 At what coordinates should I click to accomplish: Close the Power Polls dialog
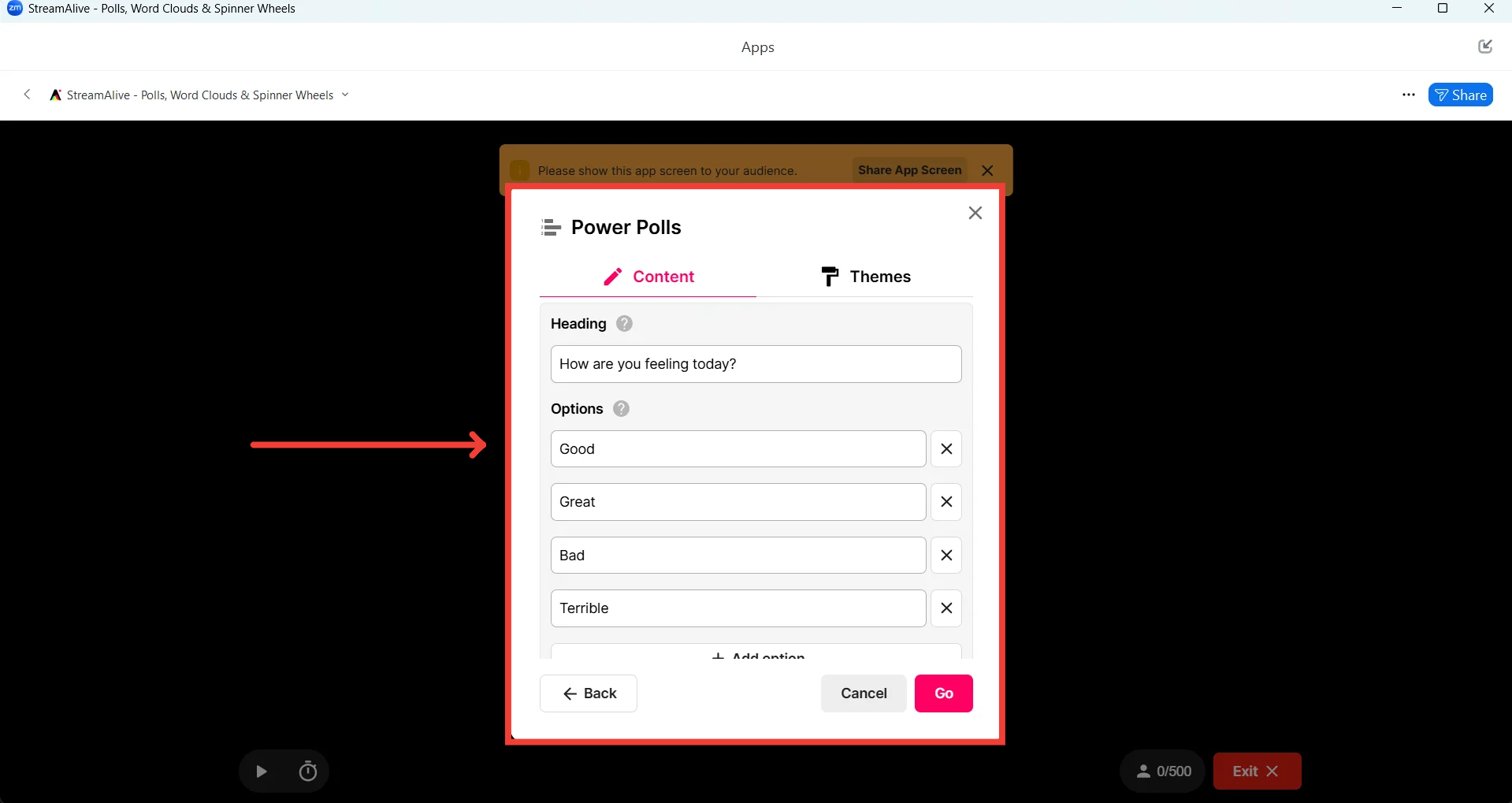975,213
